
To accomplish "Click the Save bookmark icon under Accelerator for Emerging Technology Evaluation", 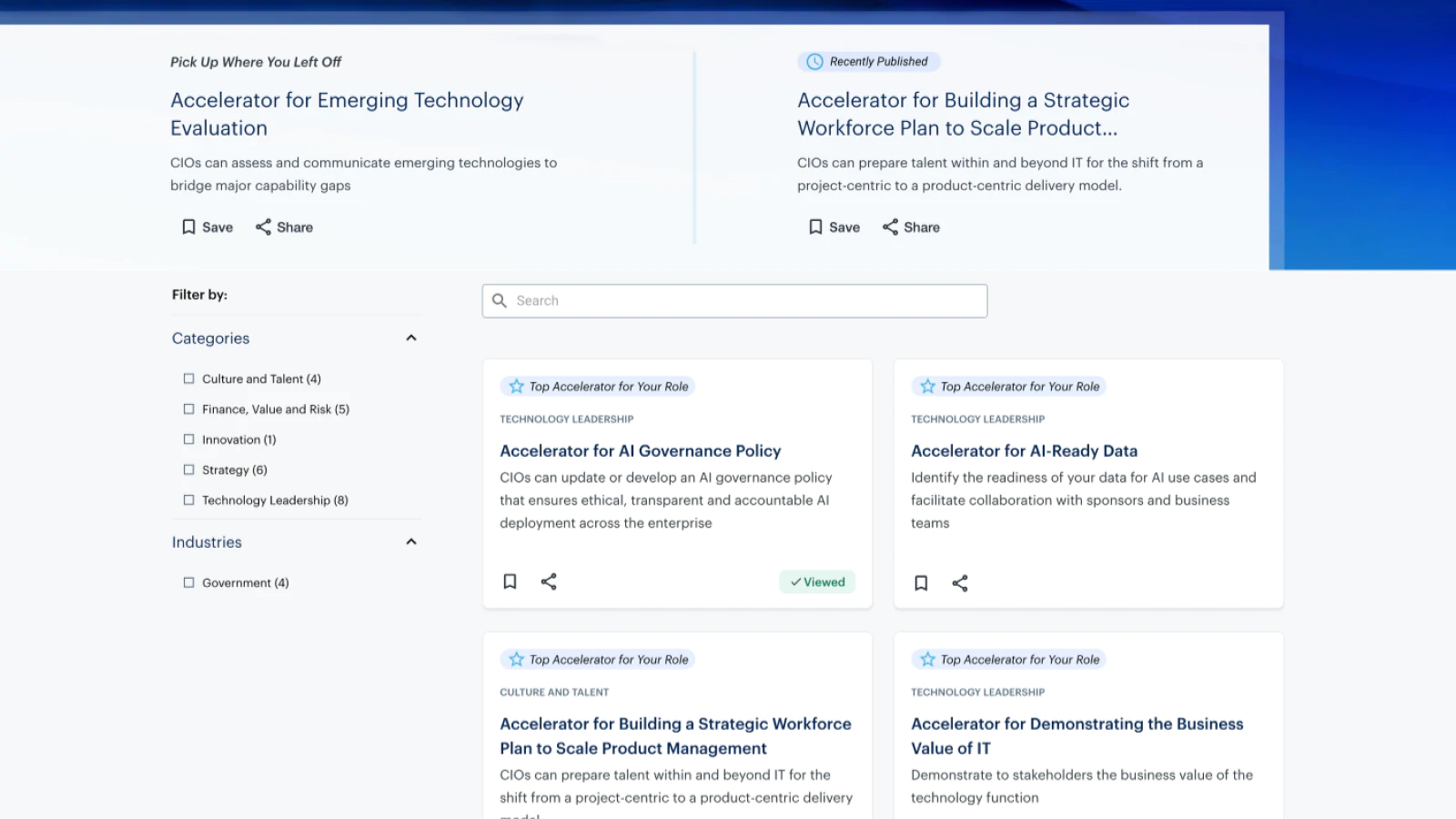I will 188,227.
